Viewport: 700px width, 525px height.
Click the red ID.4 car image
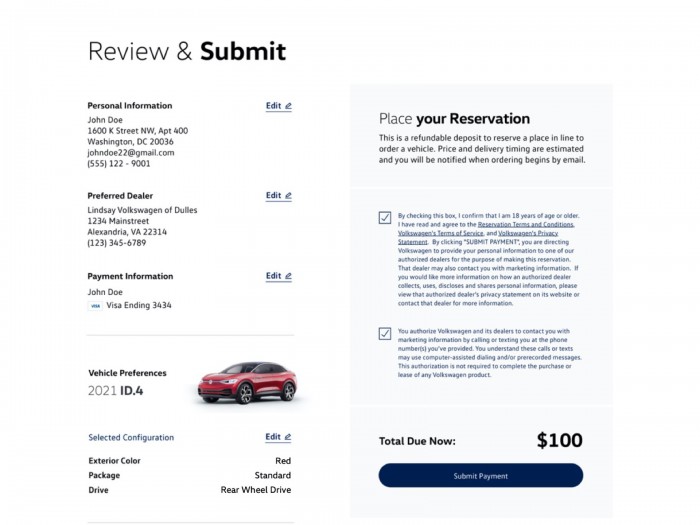[x=247, y=382]
